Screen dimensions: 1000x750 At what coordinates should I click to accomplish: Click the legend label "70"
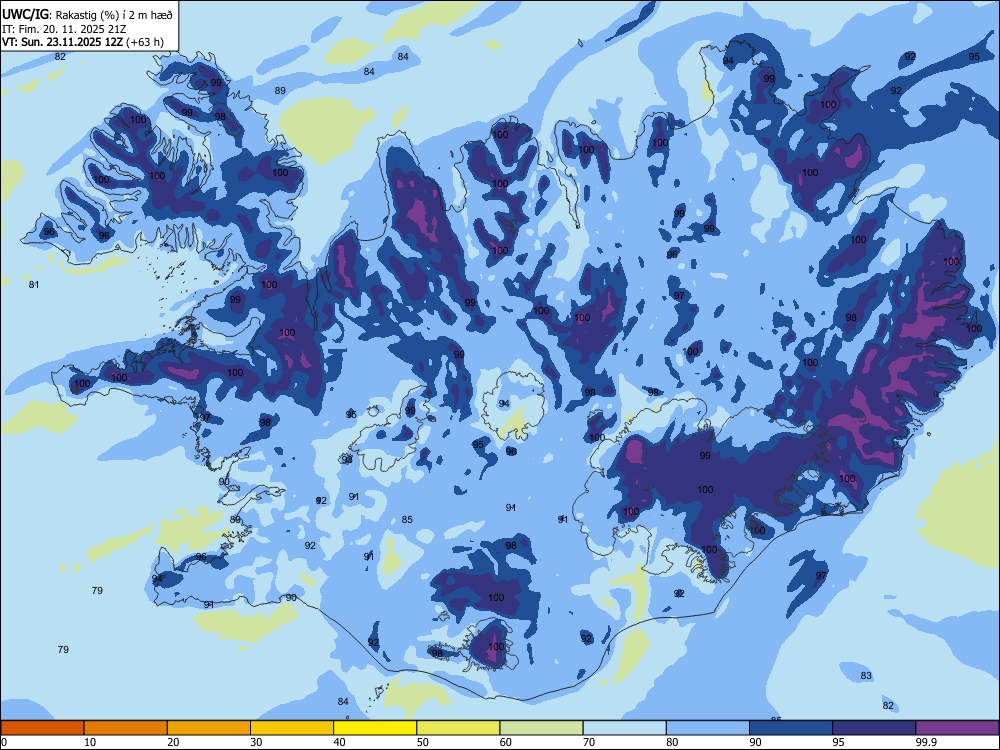pos(589,742)
